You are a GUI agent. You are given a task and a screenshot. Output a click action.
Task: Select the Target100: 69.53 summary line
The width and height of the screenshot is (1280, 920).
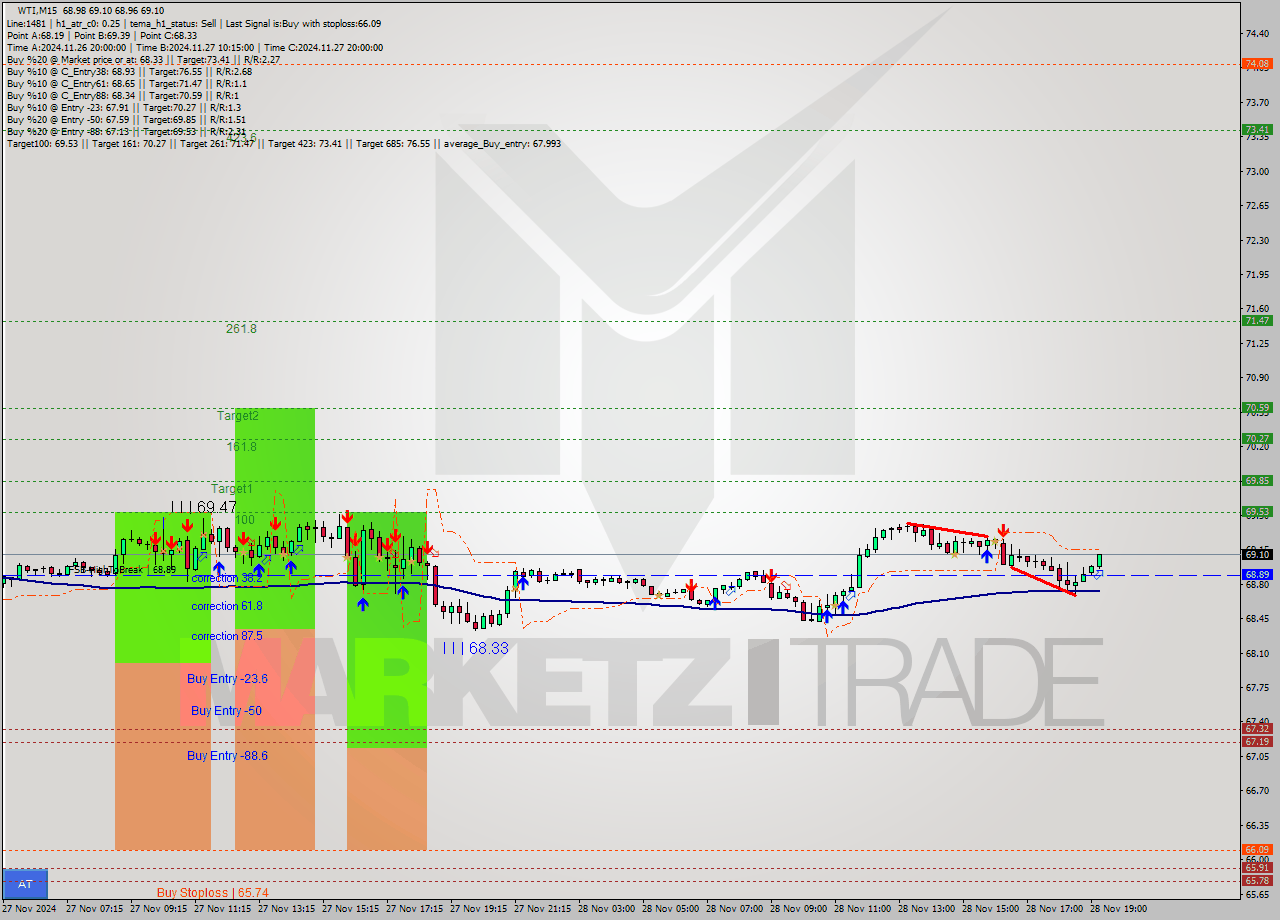[284, 143]
